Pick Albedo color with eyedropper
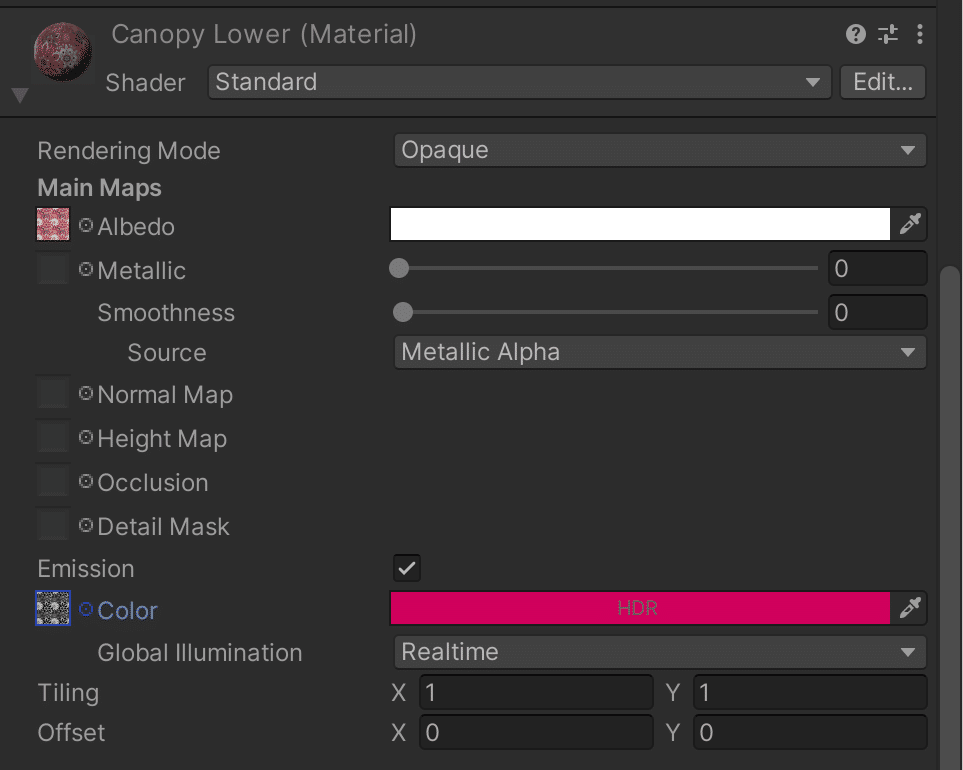This screenshot has width=963, height=770. point(909,225)
